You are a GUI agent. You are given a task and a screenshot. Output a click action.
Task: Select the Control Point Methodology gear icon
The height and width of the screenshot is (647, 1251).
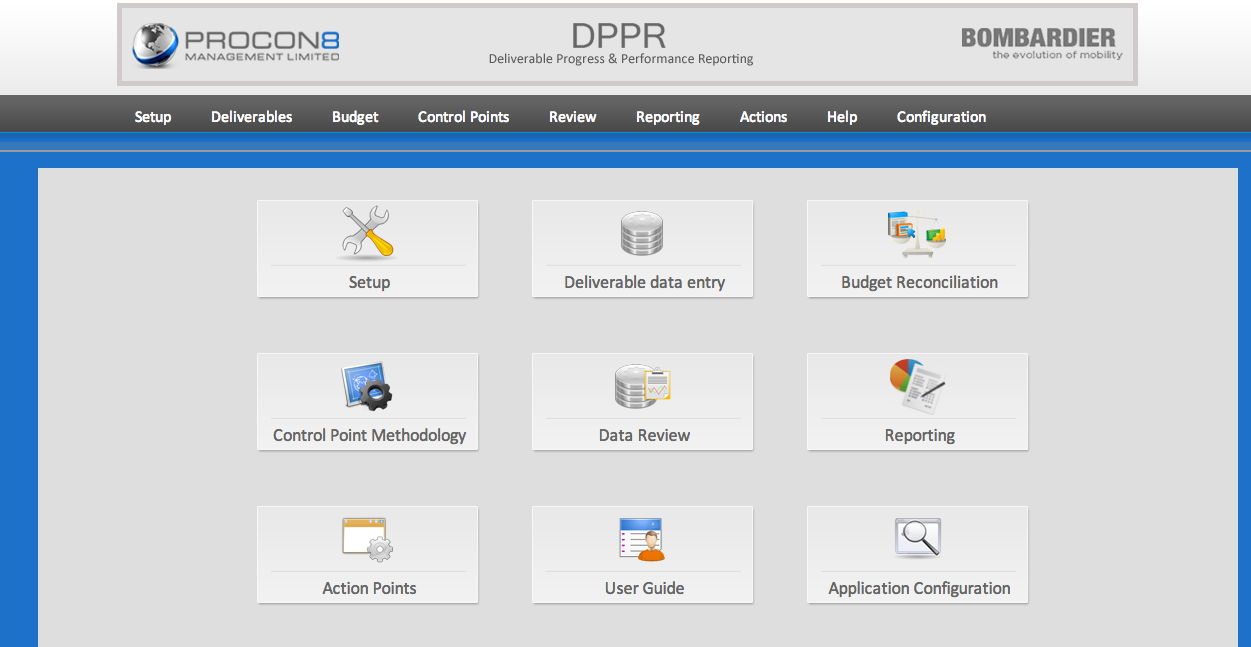pos(367,387)
